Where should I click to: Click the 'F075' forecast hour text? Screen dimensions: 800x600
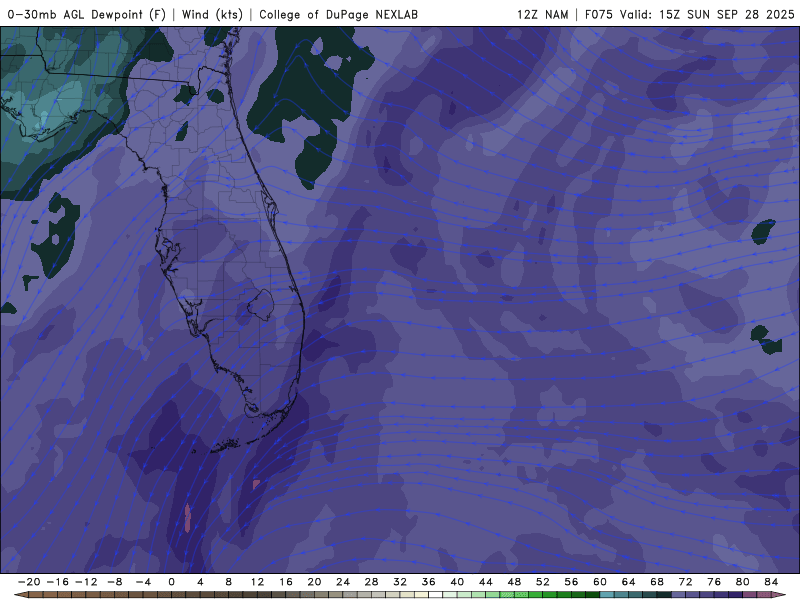598,14
